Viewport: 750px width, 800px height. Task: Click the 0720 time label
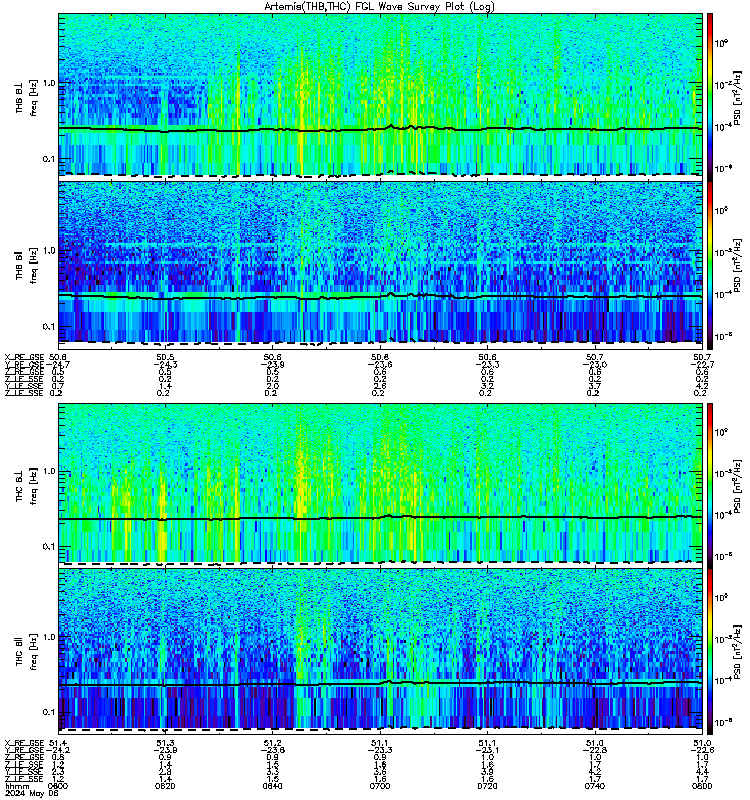pyautogui.click(x=487, y=786)
